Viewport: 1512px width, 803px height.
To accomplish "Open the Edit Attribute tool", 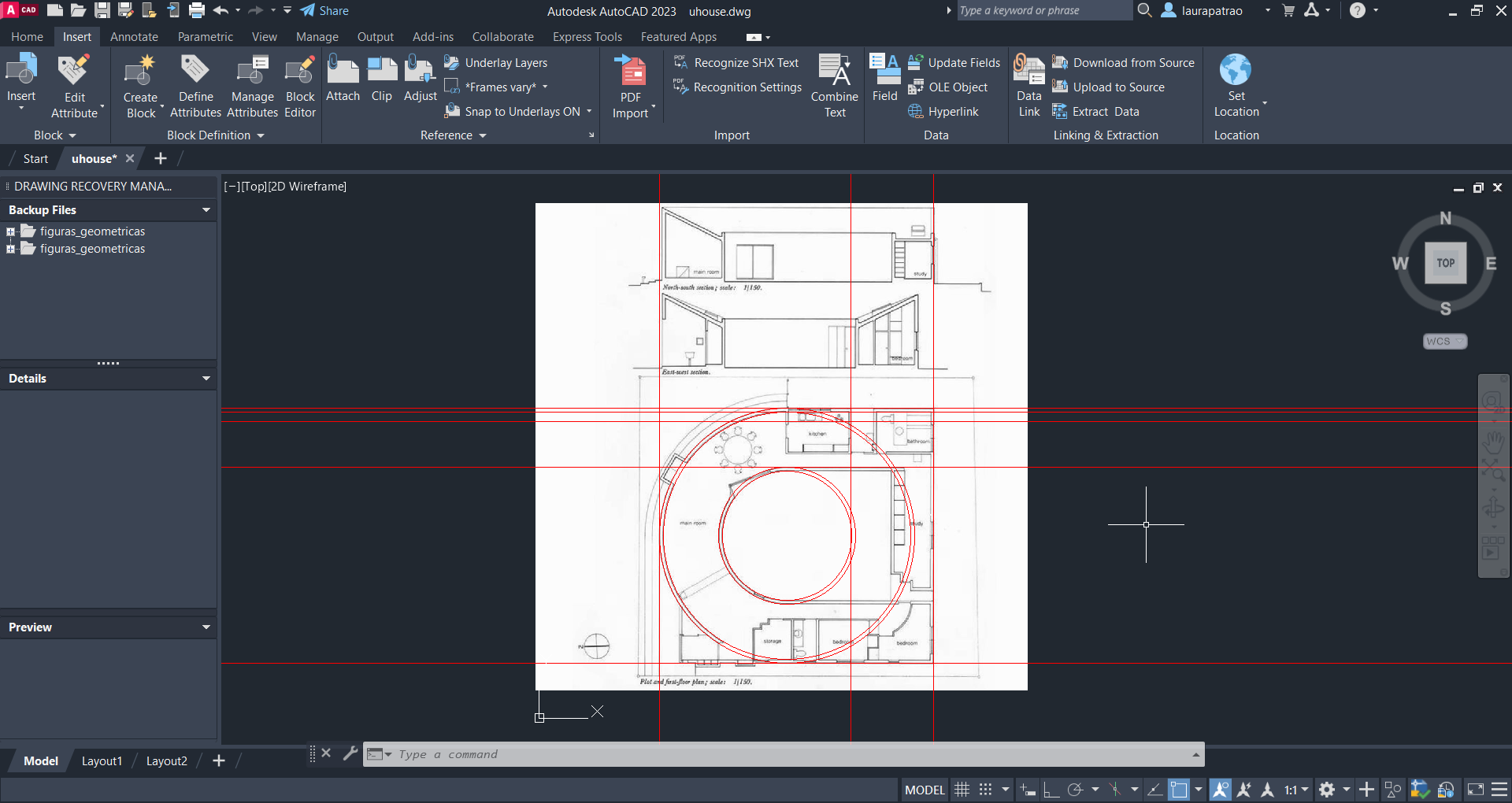I will pyautogui.click(x=74, y=85).
